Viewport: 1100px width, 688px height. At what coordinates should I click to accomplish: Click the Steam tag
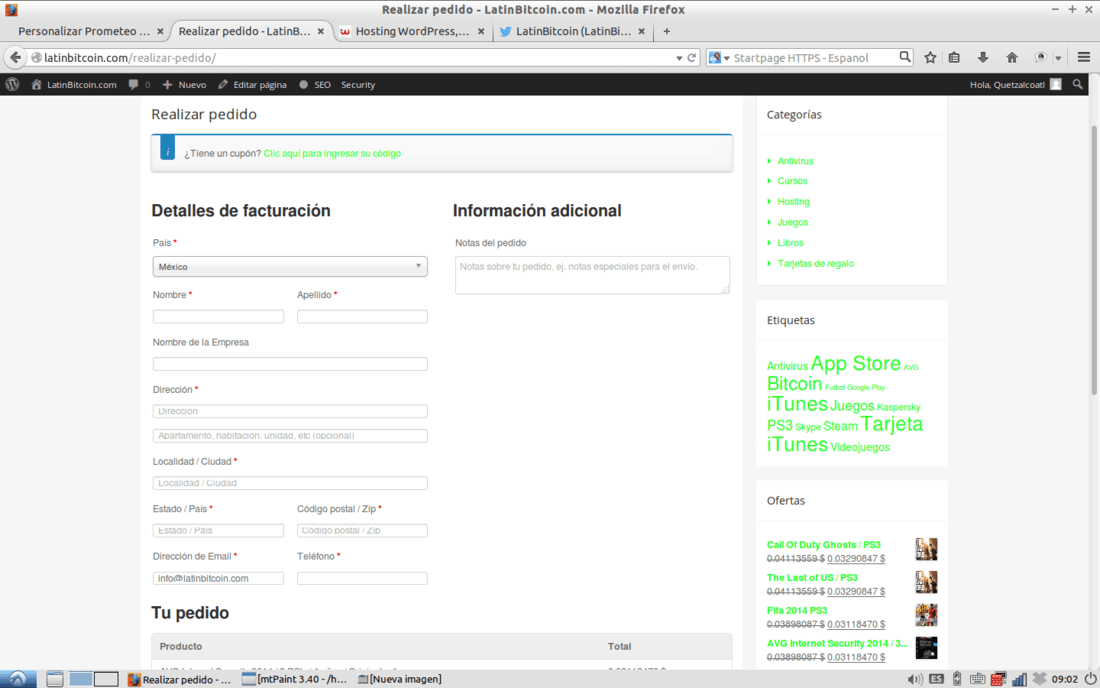(x=840, y=426)
